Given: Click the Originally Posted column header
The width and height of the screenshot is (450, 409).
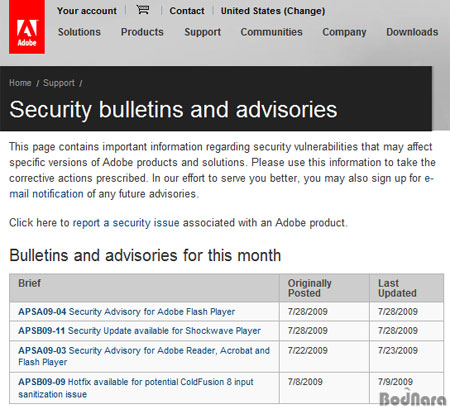Looking at the screenshot, I should click(x=310, y=288).
